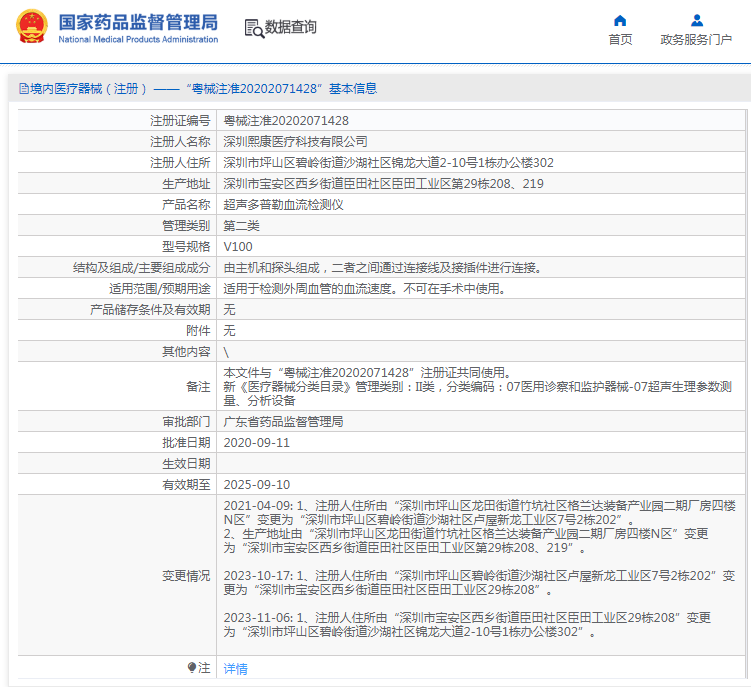Go to 首页 text link
Screen dimensions: 751x687
620,40
